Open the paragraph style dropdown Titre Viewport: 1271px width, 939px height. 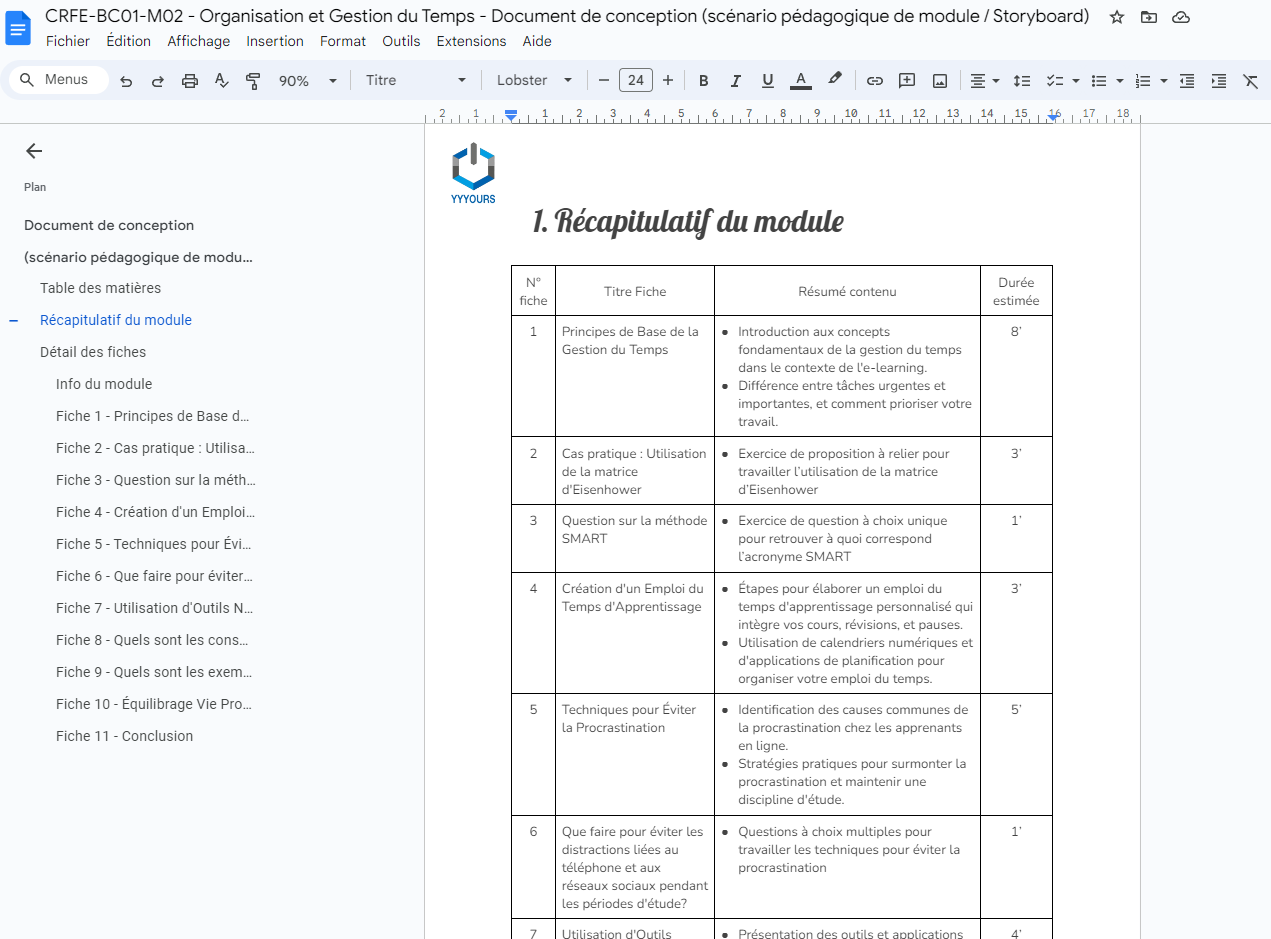(x=416, y=81)
